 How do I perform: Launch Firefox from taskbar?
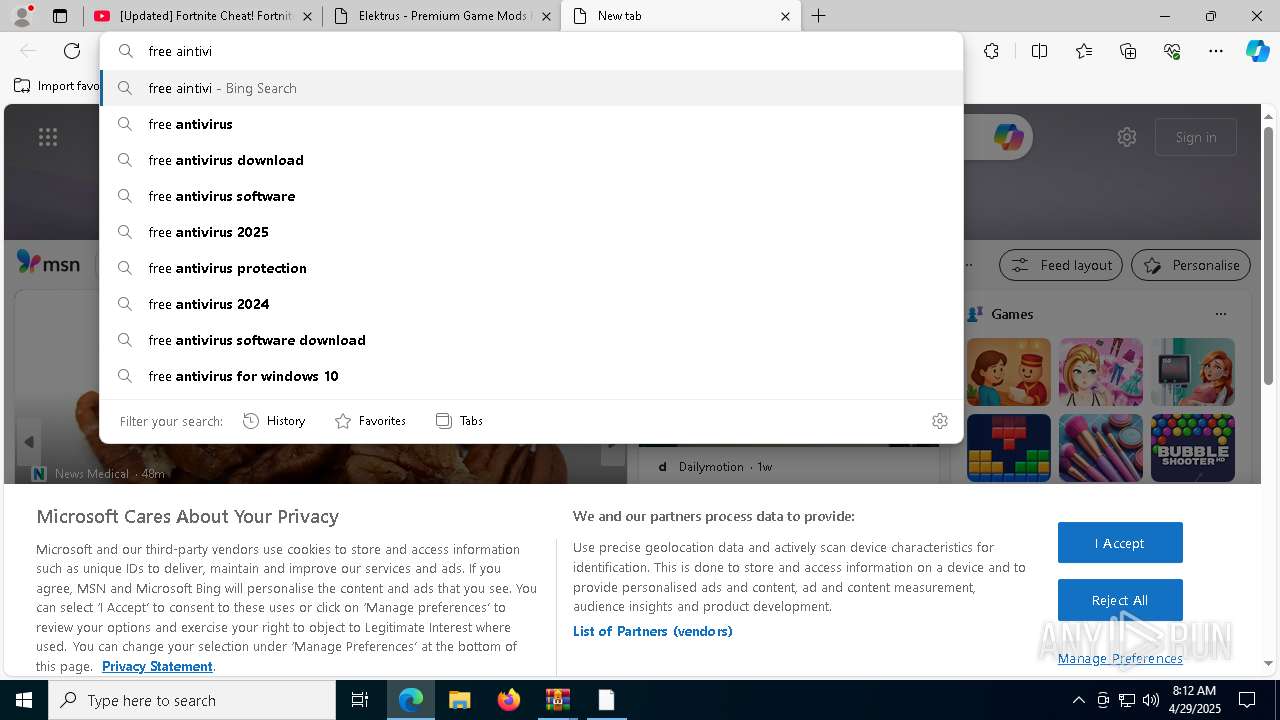coord(508,700)
